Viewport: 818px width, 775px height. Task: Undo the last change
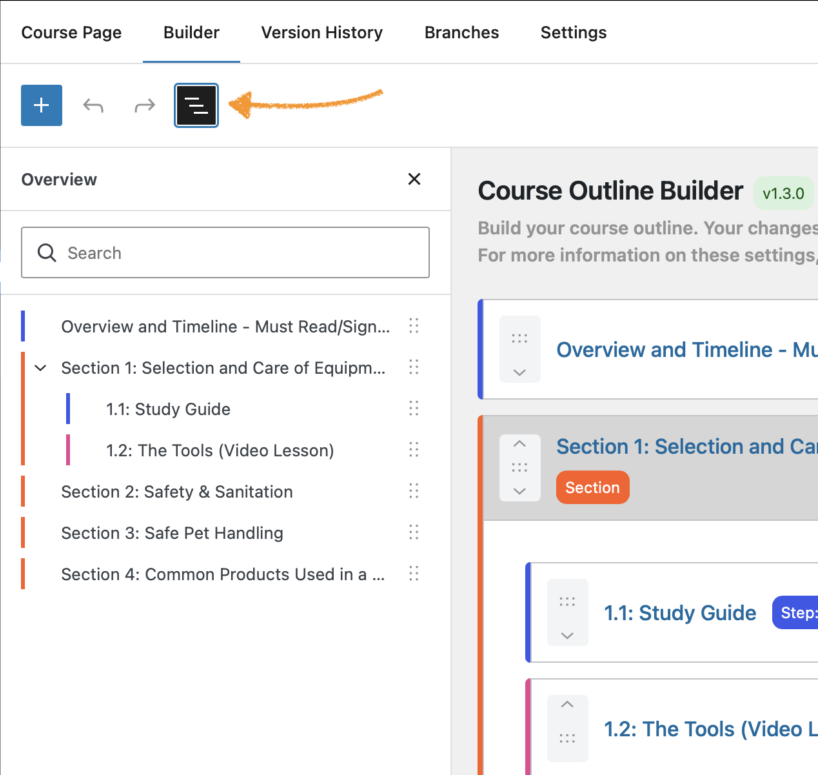93,105
